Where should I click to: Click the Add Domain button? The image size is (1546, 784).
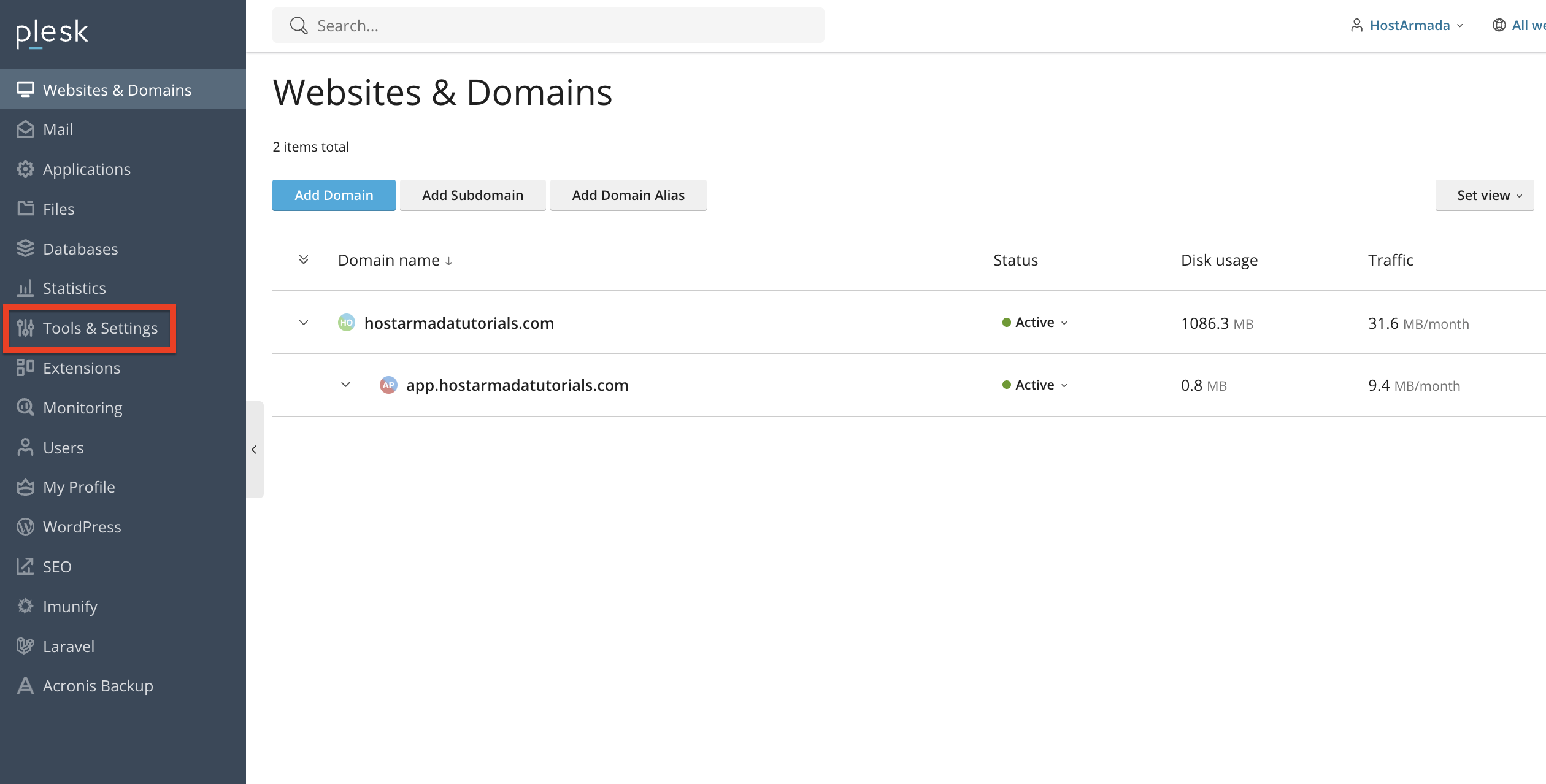pyautogui.click(x=334, y=195)
